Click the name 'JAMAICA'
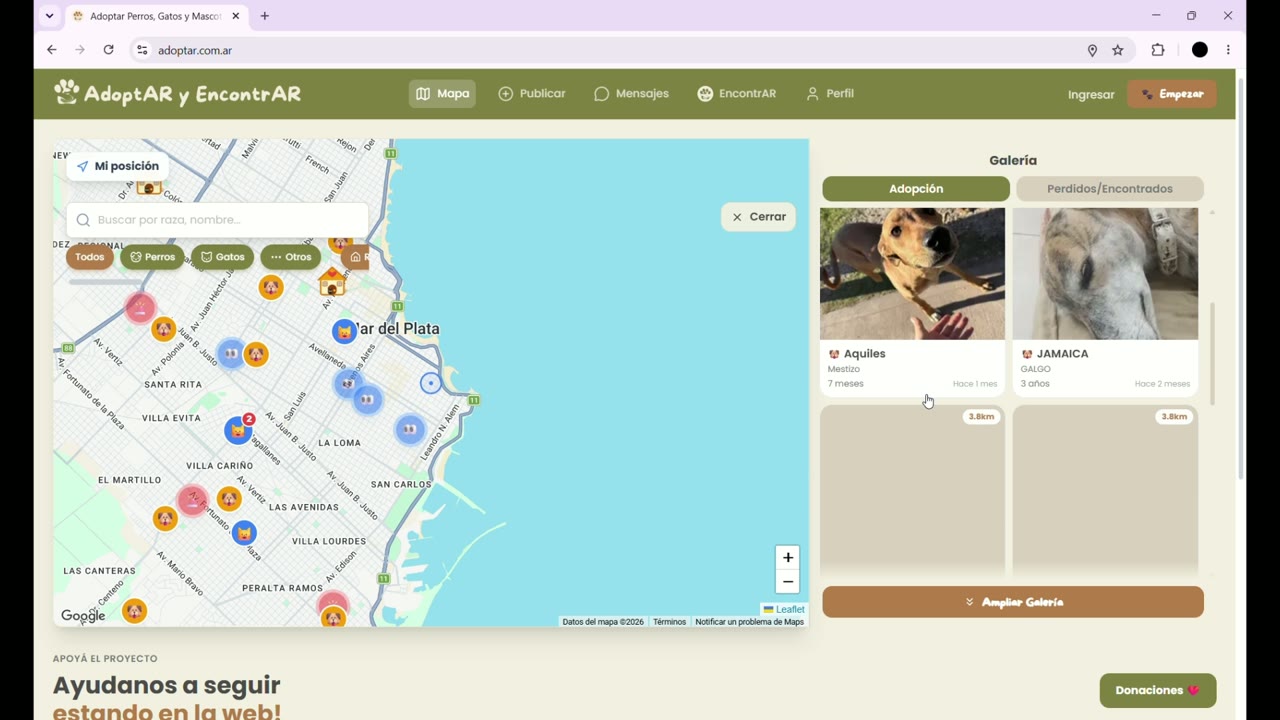 pos(1062,354)
